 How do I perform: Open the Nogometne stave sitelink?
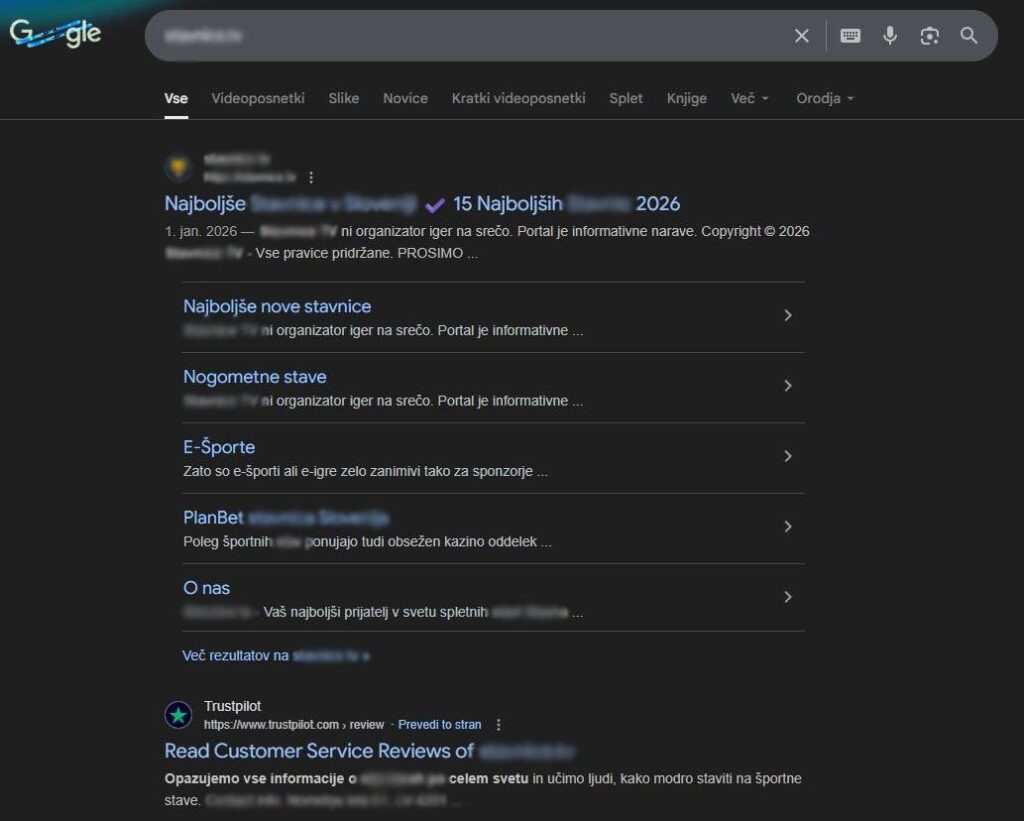[255, 377]
